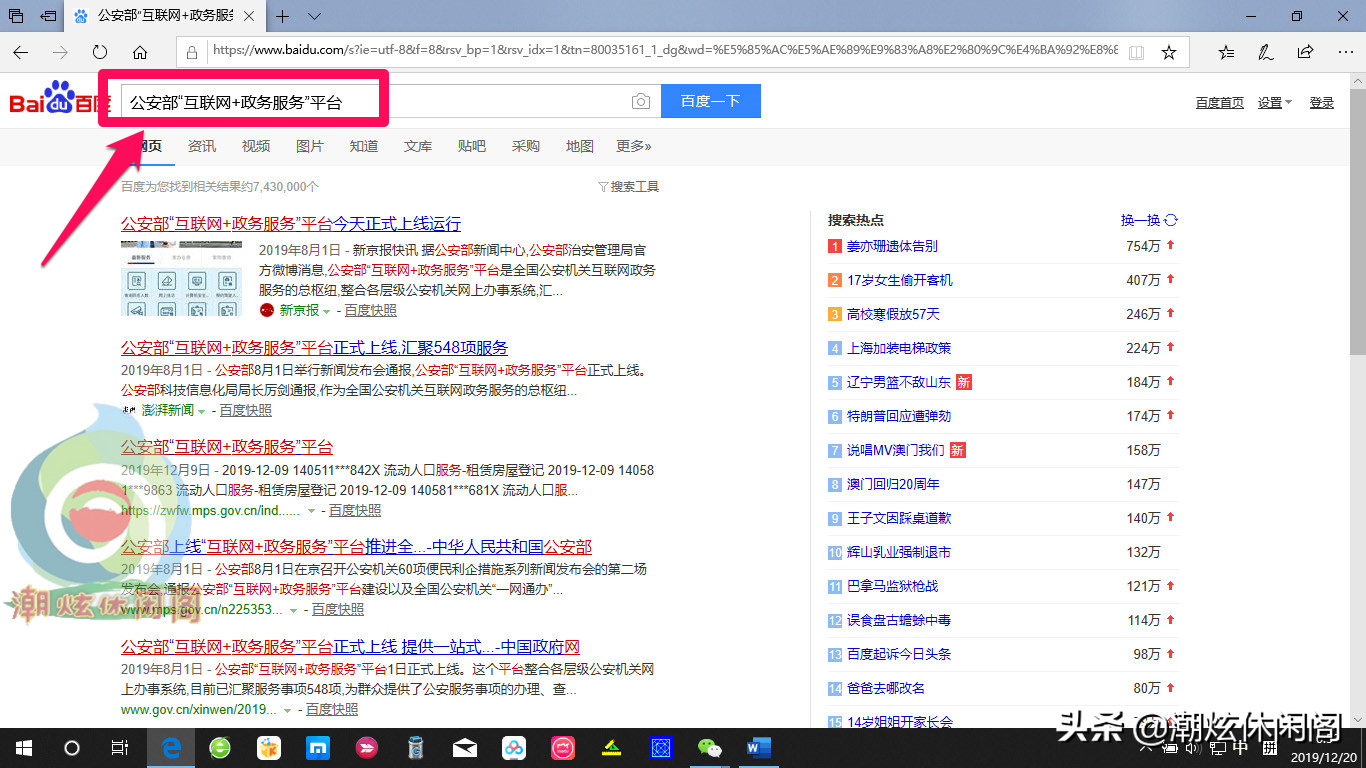1366x768 pixels.
Task: Open hot search 特朗普回应遭弹劾
Action: (899, 416)
